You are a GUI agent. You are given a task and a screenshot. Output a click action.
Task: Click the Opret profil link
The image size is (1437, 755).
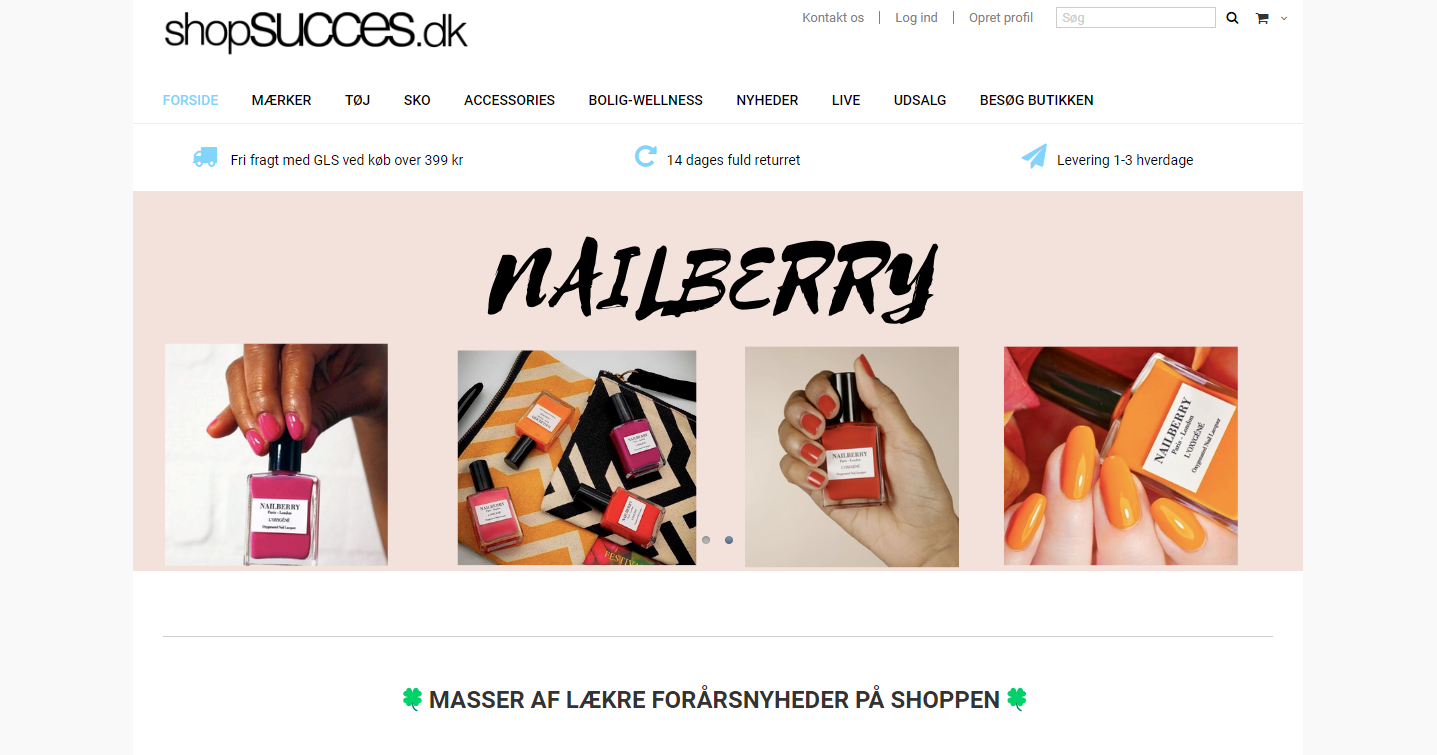(x=1001, y=18)
